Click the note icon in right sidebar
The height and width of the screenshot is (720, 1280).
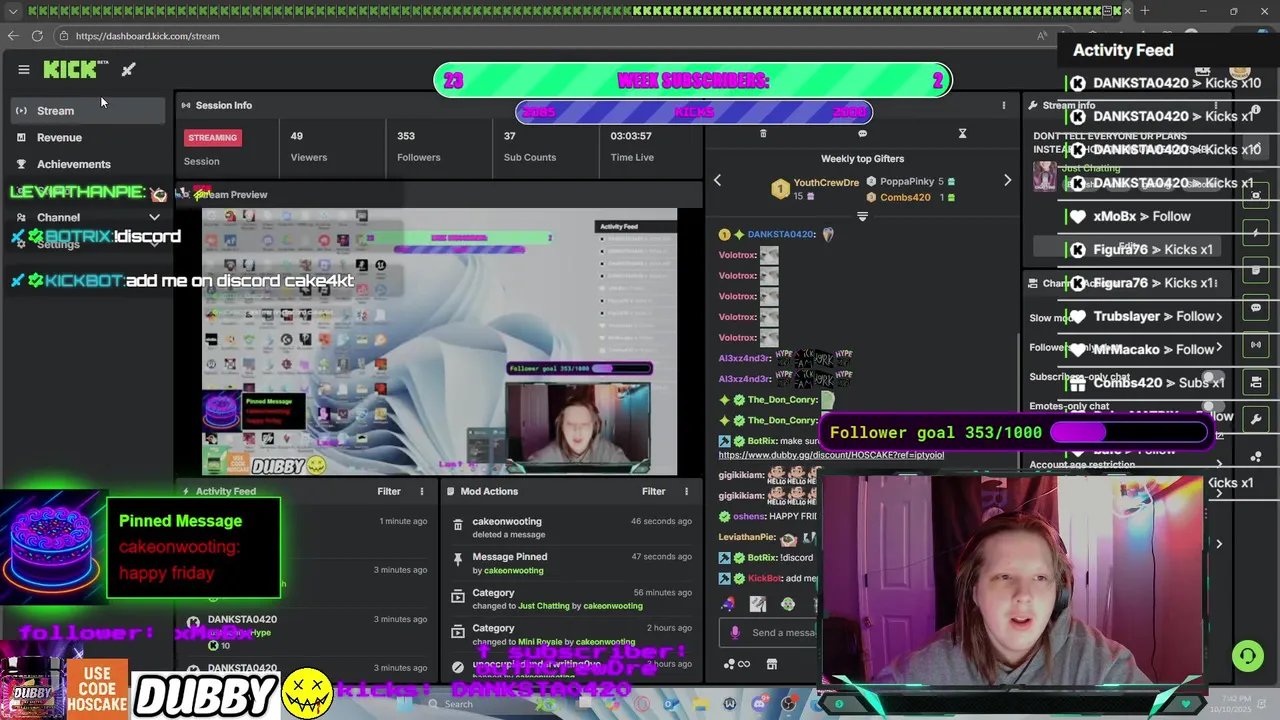tap(1256, 270)
